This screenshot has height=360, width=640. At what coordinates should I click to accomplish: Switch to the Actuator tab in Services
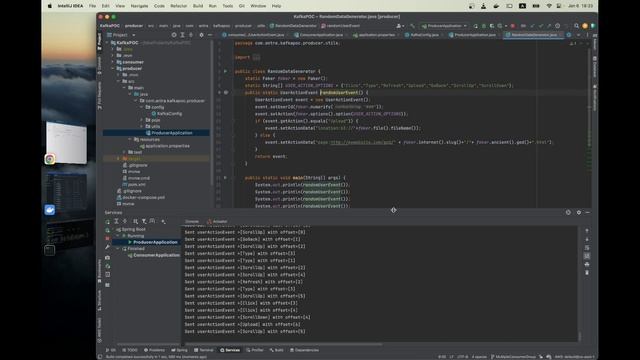tap(218, 222)
